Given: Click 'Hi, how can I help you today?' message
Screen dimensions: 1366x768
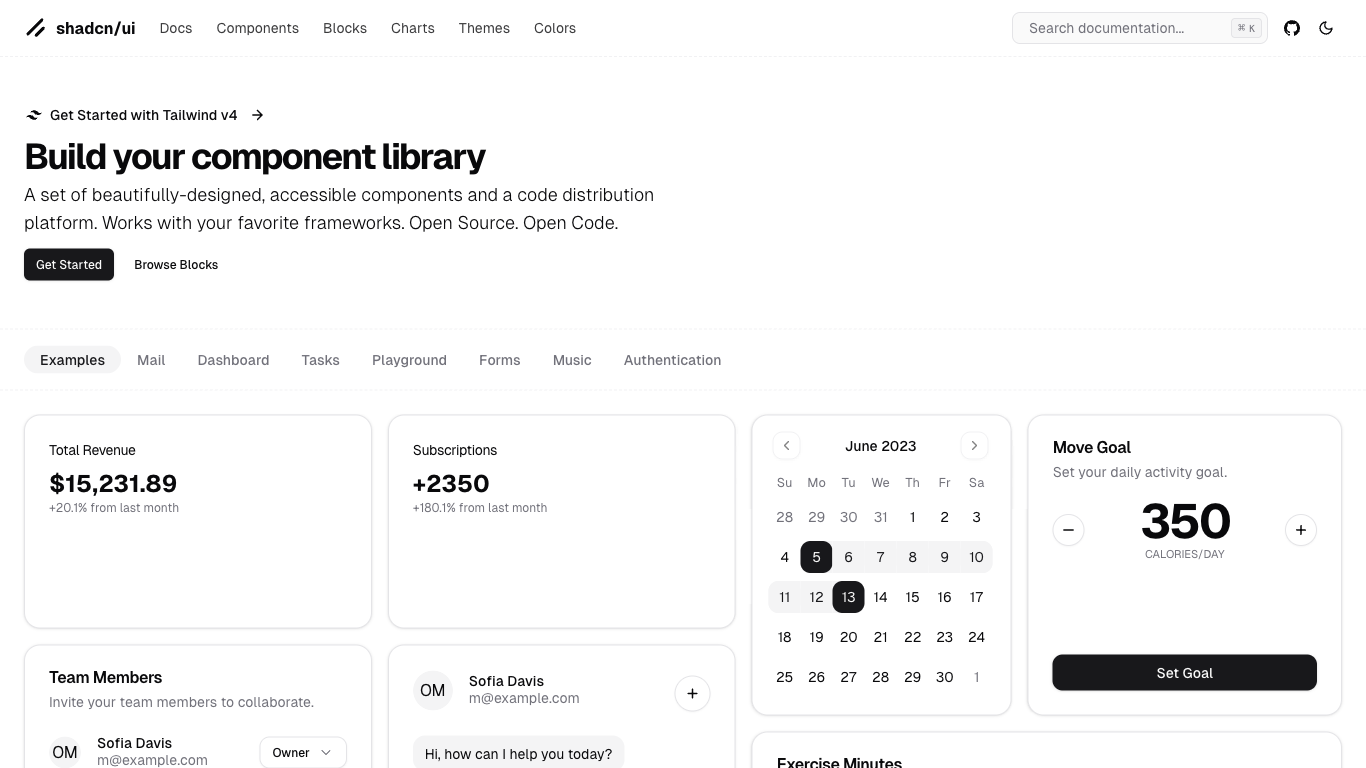Looking at the screenshot, I should click(518, 754).
